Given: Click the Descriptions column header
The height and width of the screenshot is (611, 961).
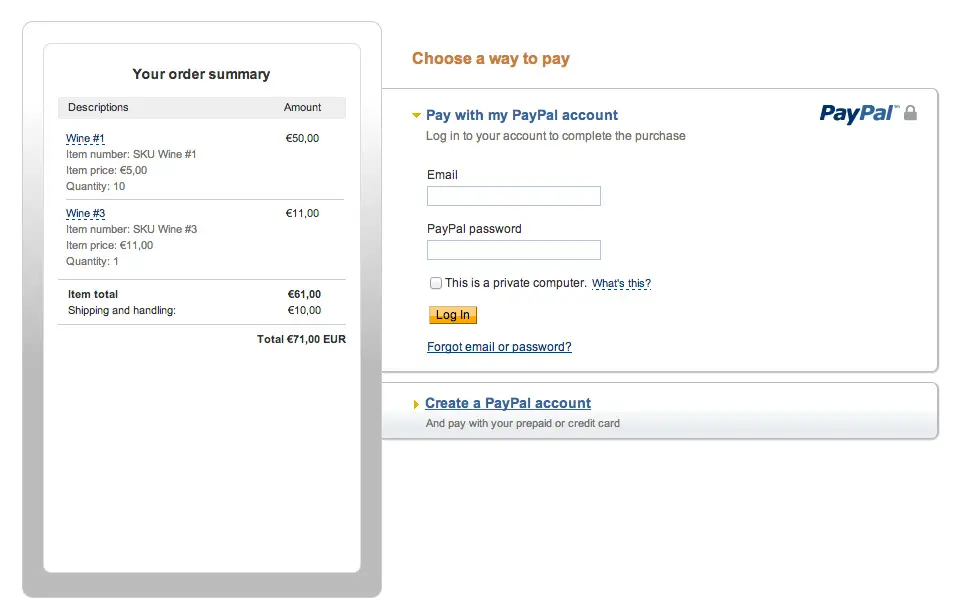Looking at the screenshot, I should 98,107.
